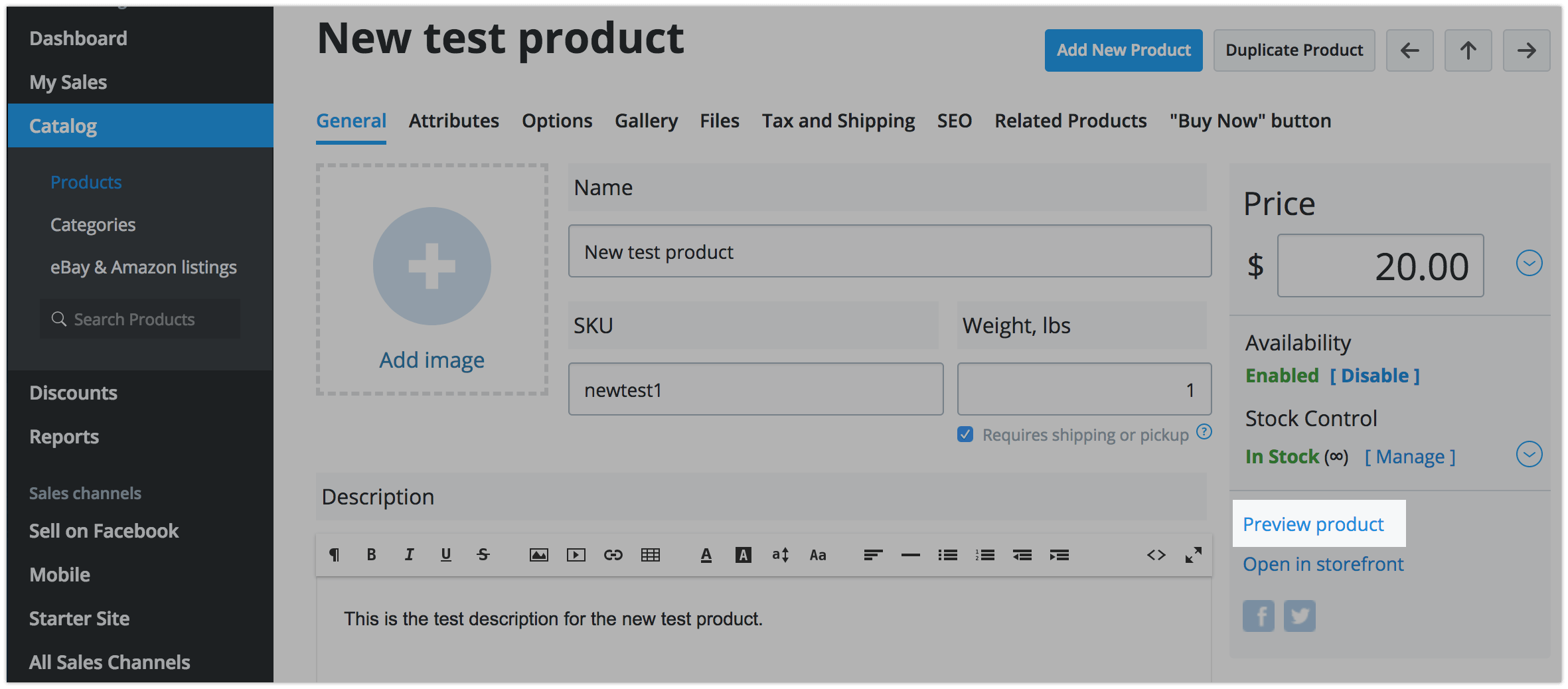Click the Add New Product button
Screen dimensions: 1568x689
point(1123,50)
